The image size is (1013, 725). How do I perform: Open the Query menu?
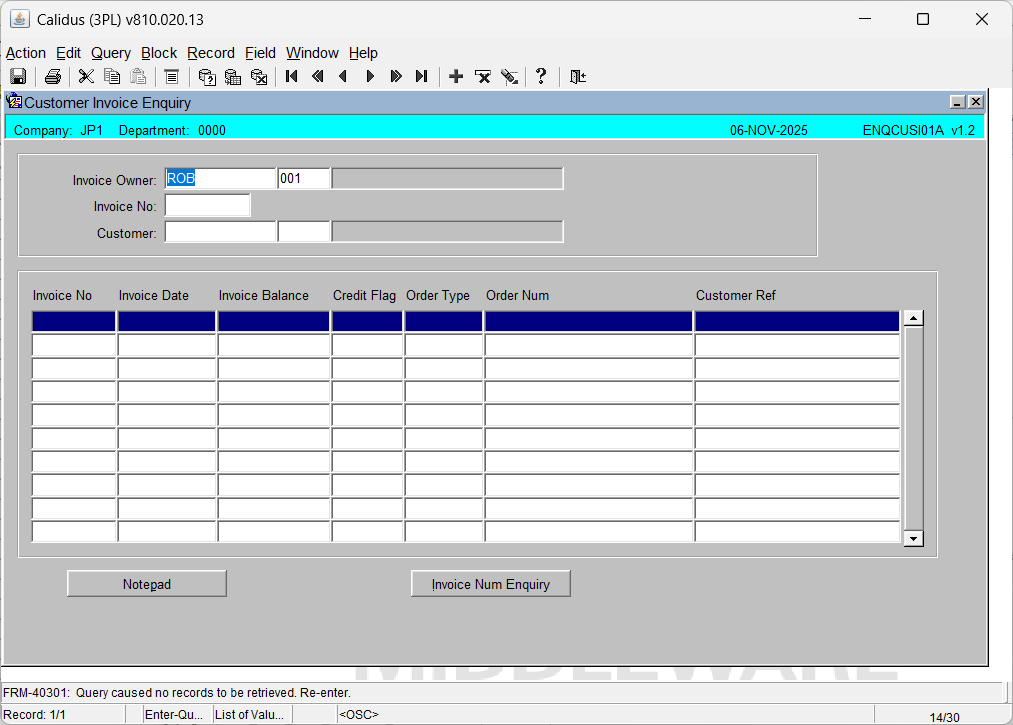tap(110, 53)
